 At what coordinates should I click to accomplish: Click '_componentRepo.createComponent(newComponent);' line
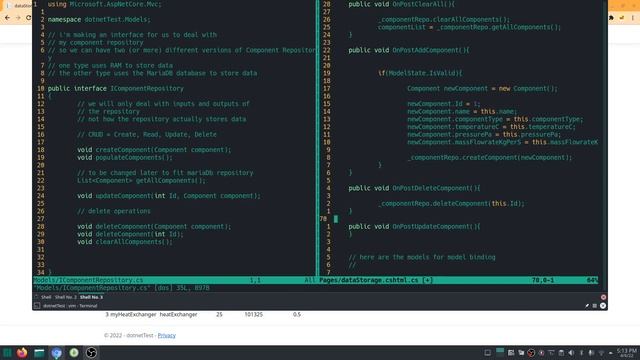tap(490, 158)
